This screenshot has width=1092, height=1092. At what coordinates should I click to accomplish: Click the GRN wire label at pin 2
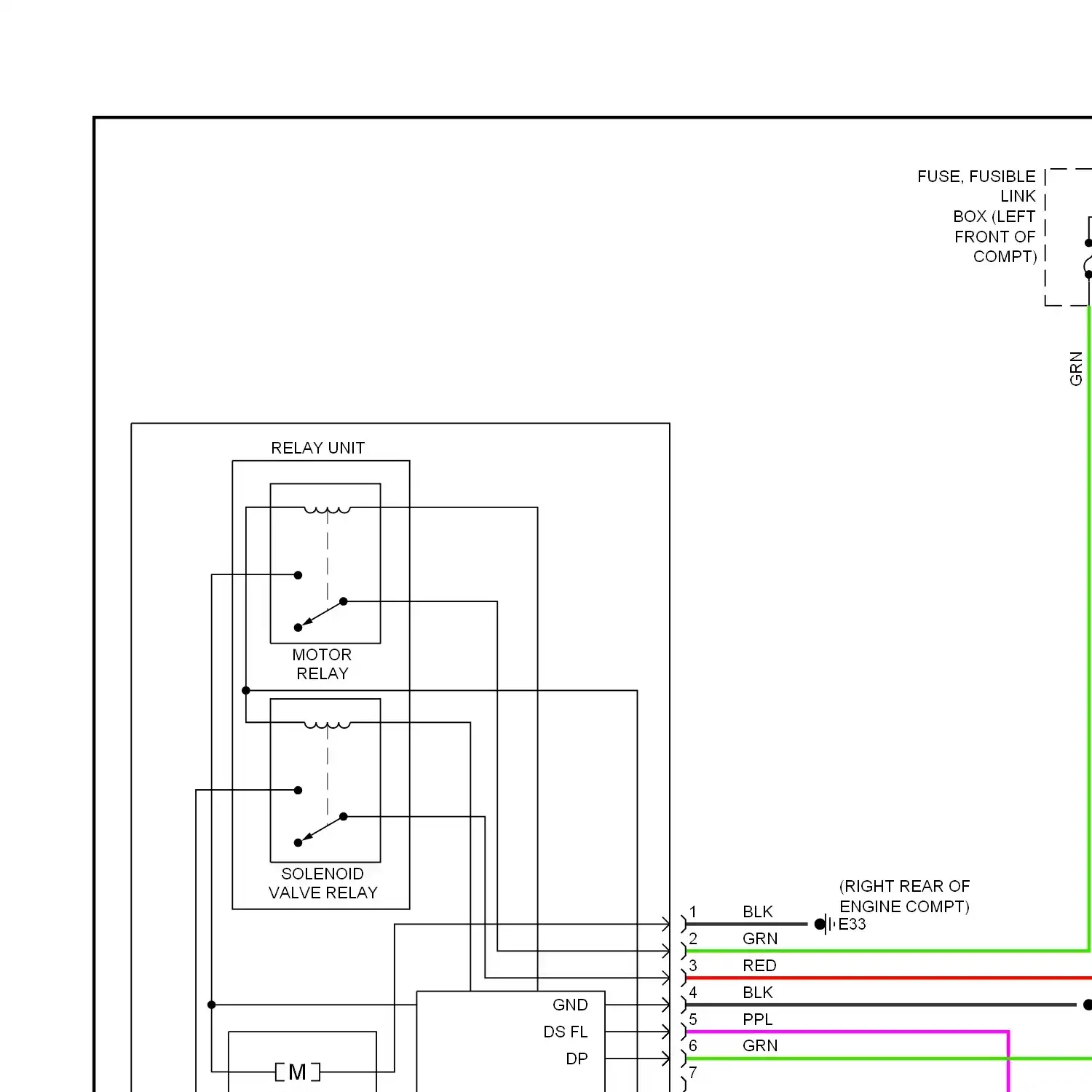[760, 938]
